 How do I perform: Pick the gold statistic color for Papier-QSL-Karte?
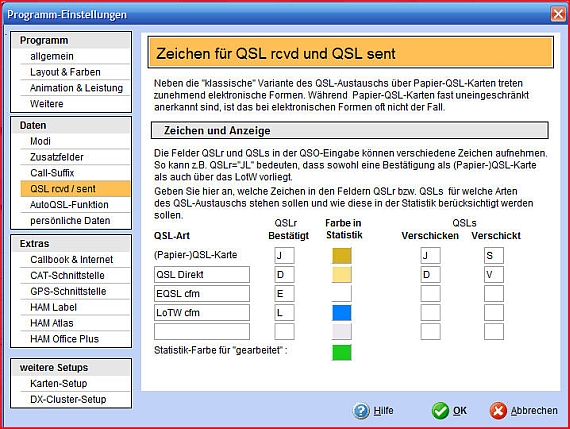click(342, 256)
